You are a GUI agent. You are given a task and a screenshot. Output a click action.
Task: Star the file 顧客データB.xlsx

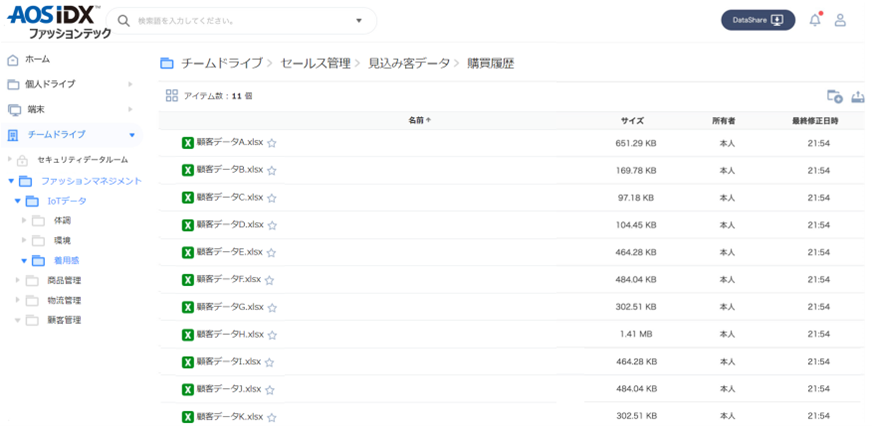click(x=271, y=171)
